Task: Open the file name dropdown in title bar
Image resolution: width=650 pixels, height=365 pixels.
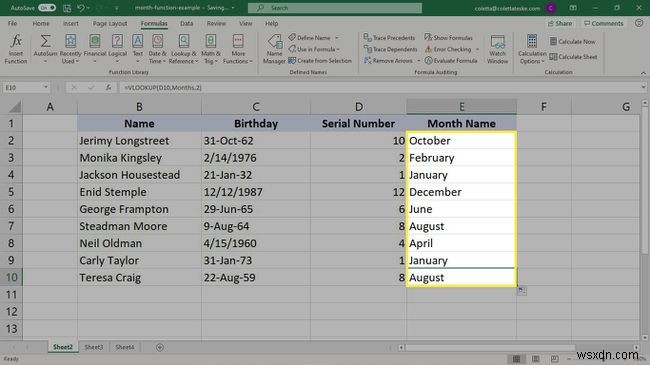Action: click(233, 8)
